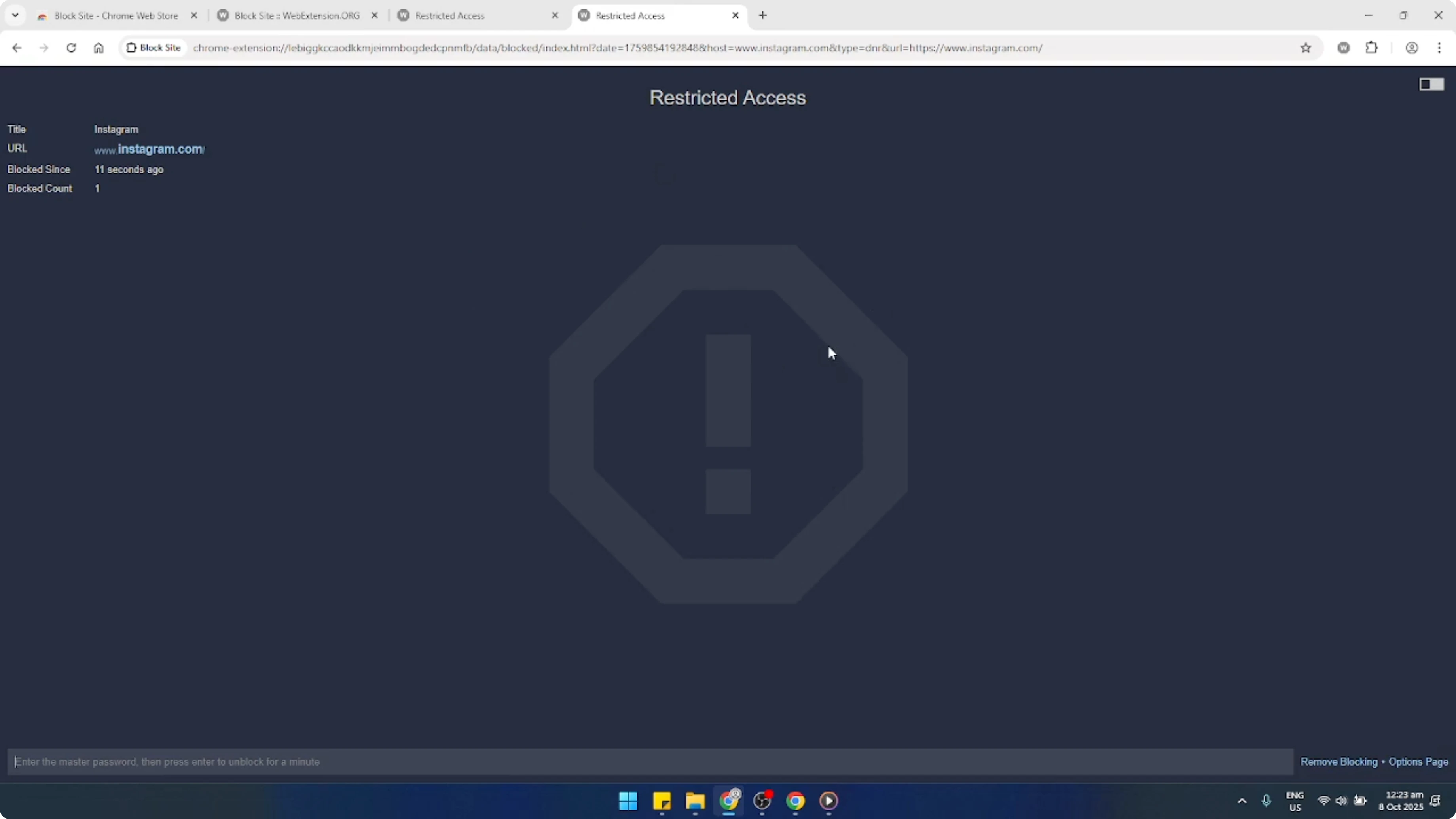Open the tab search dropdown arrow

point(15,15)
